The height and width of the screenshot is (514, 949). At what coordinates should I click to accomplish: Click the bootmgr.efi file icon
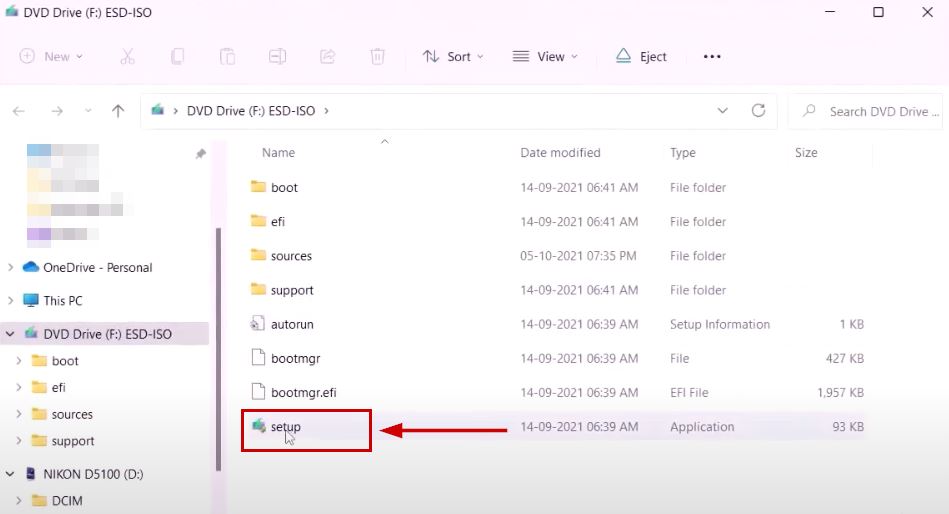click(258, 392)
